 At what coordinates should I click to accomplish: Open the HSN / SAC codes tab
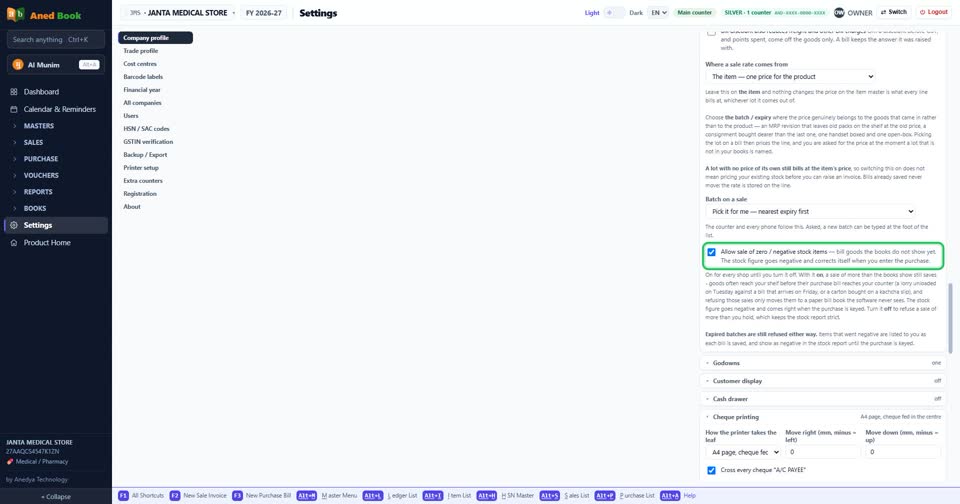(x=156, y=129)
